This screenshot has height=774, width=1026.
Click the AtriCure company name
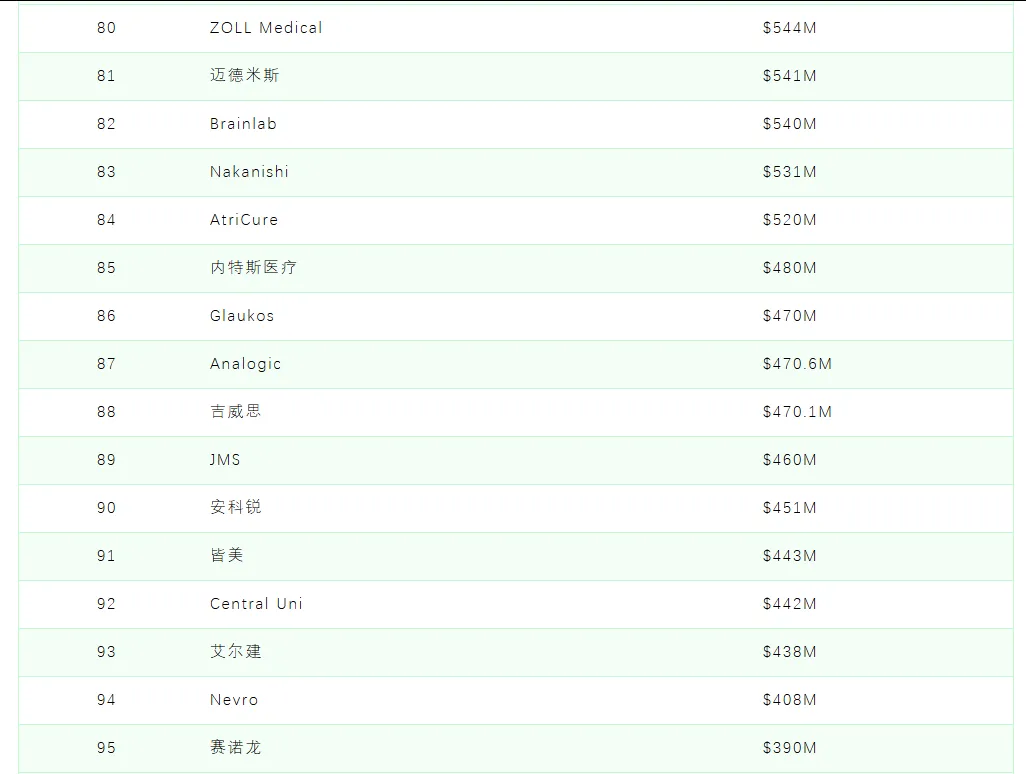point(244,220)
